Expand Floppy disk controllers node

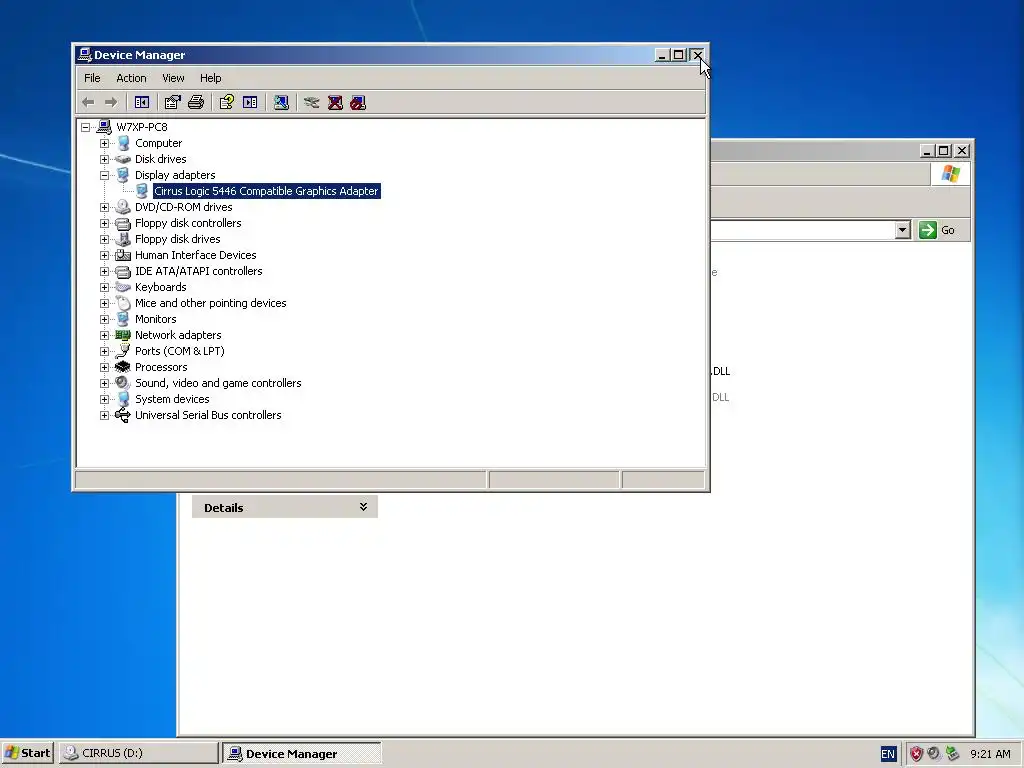coord(104,223)
